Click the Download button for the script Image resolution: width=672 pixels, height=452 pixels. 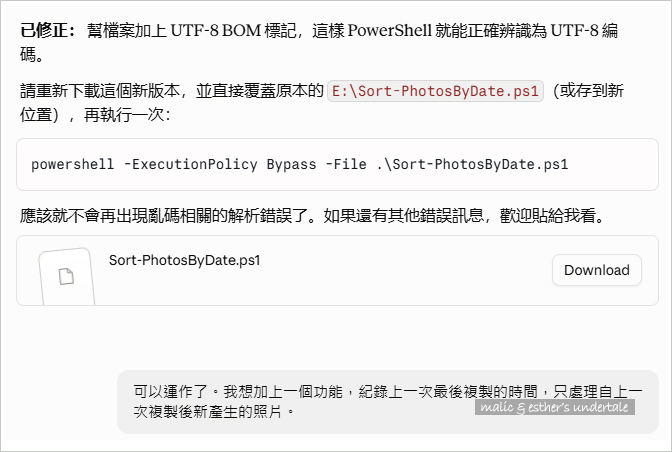pos(597,270)
